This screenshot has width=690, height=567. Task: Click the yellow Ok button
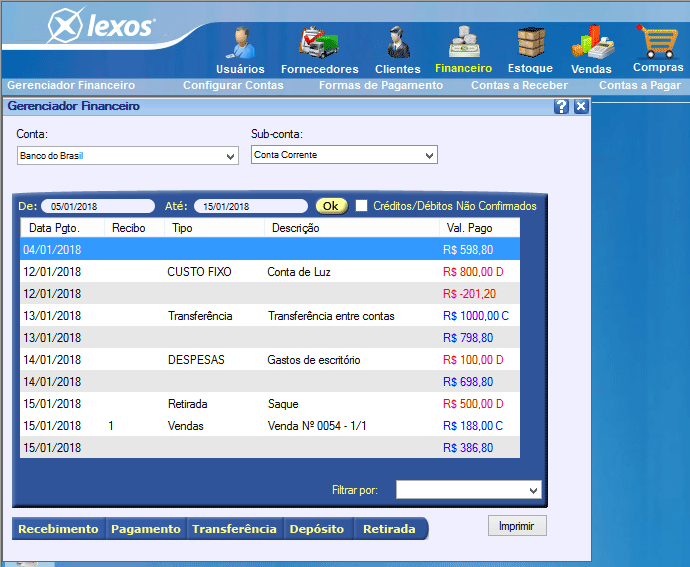pyautogui.click(x=331, y=206)
